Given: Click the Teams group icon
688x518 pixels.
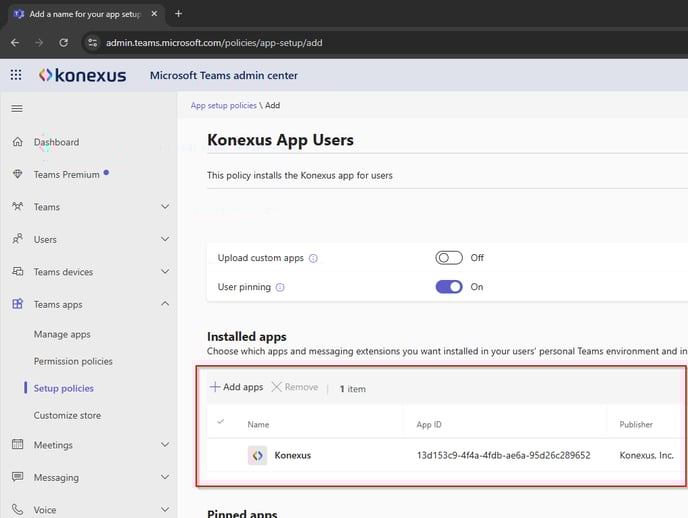Looking at the screenshot, I should coord(18,207).
